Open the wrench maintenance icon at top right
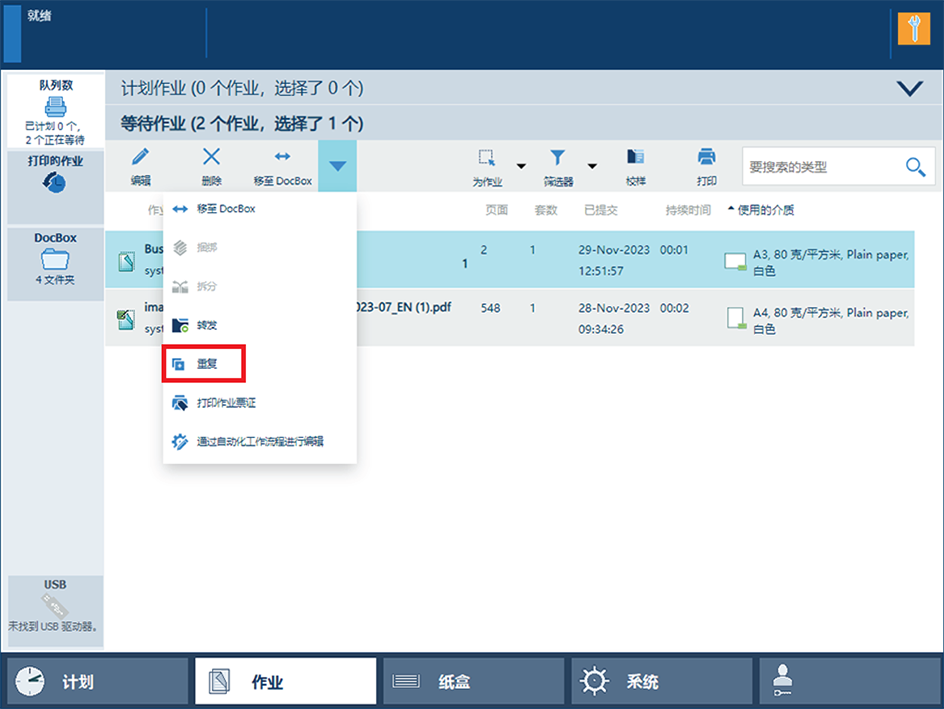 (x=913, y=29)
